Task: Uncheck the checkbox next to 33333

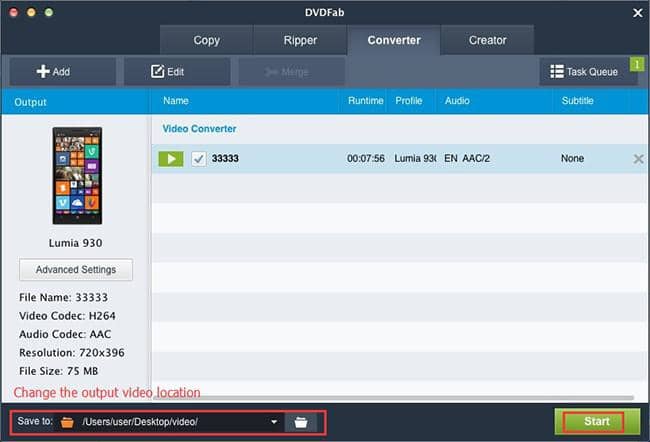Action: [x=199, y=159]
